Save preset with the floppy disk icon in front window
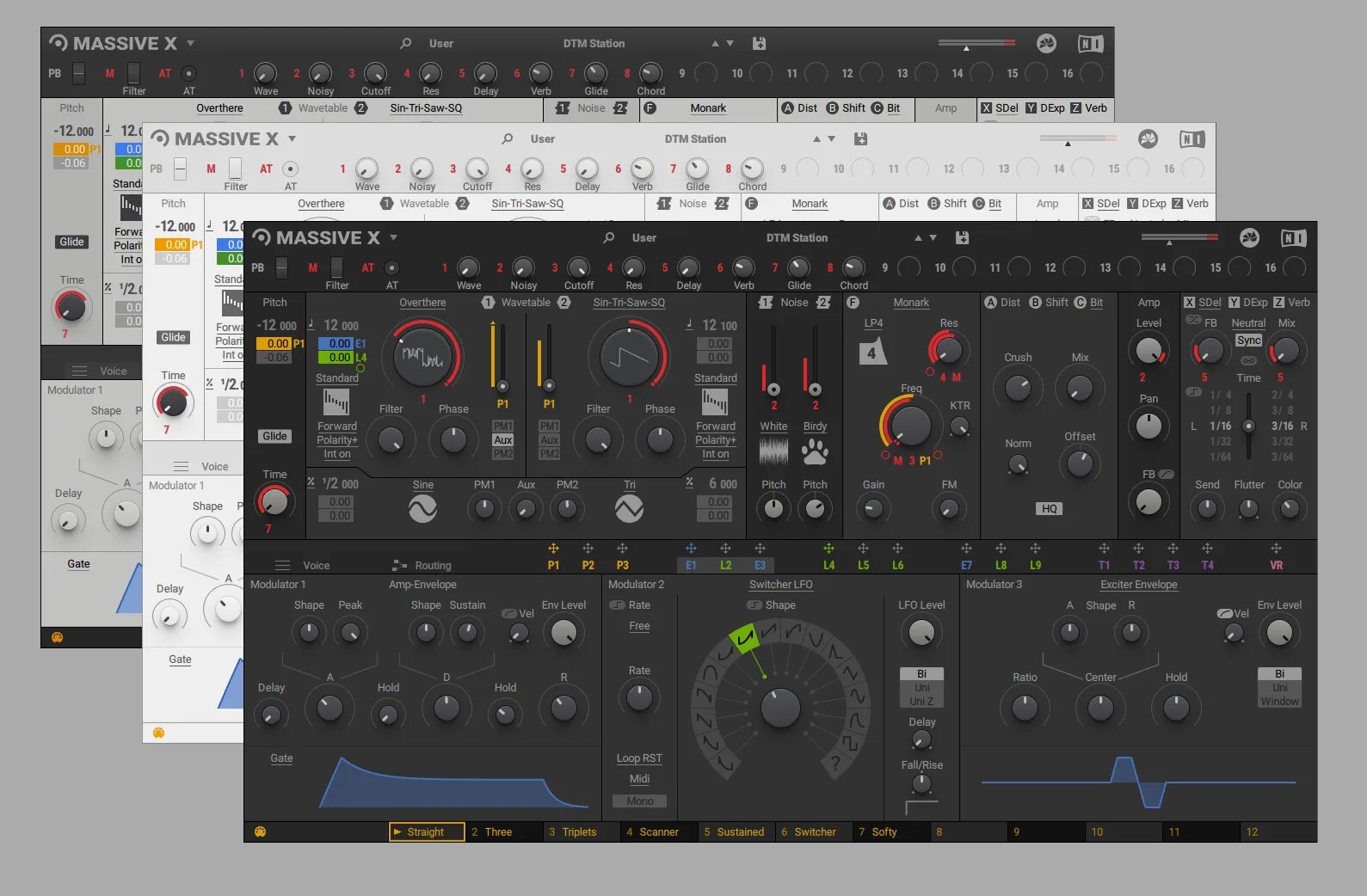1367x896 pixels. click(962, 237)
